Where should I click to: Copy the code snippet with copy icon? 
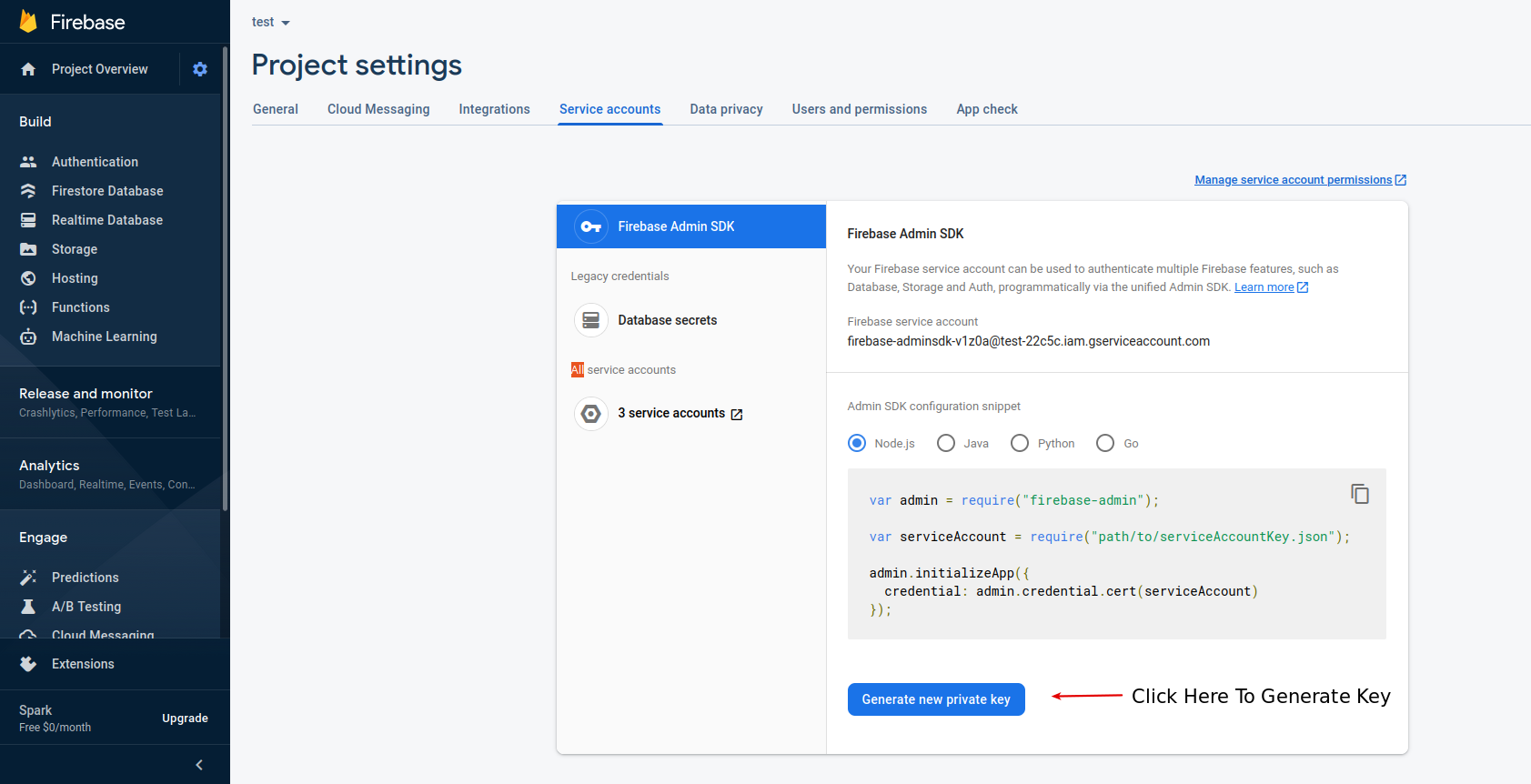coord(1360,494)
